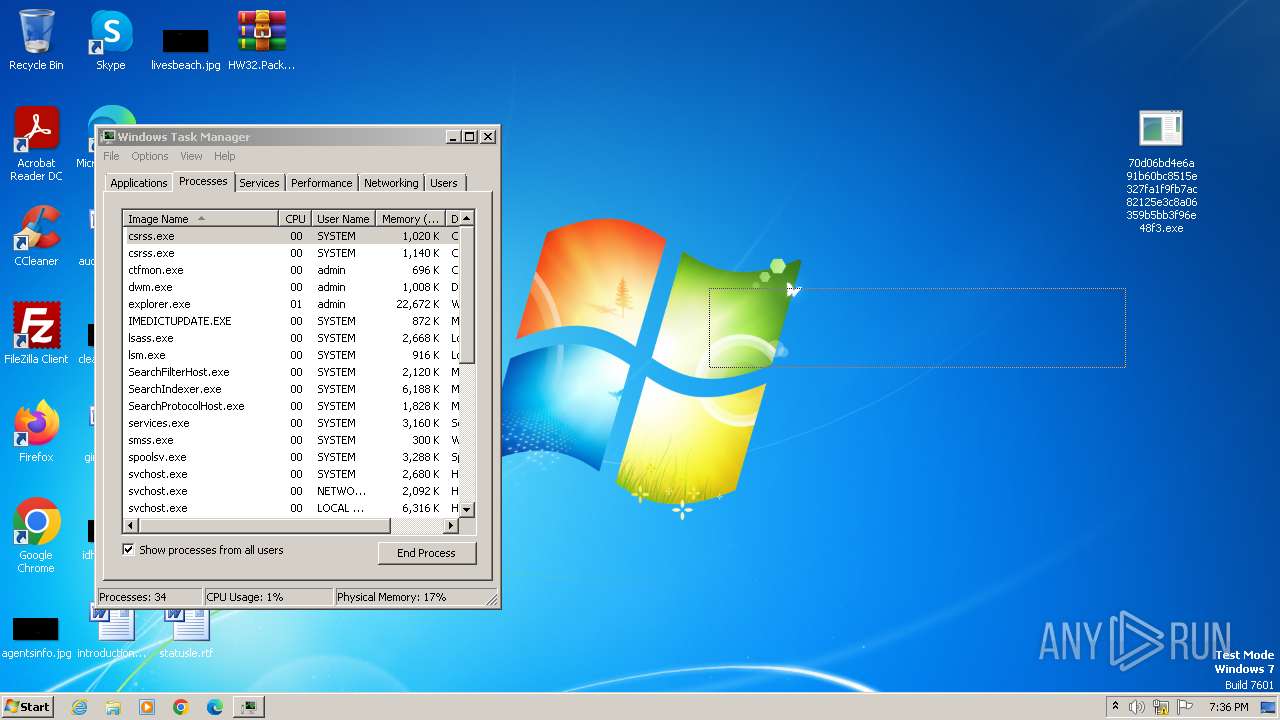
Task: Show hidden system tray icons
Action: click(x=1115, y=707)
